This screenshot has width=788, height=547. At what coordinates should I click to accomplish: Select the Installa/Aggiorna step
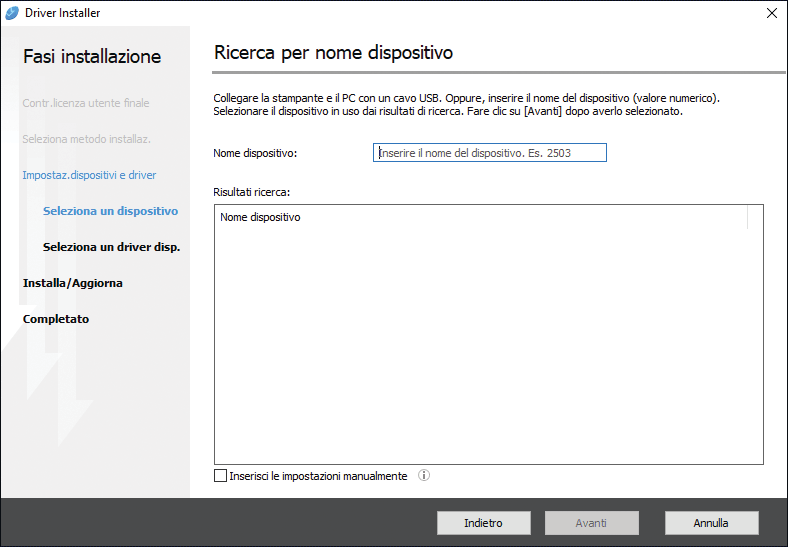tap(73, 283)
